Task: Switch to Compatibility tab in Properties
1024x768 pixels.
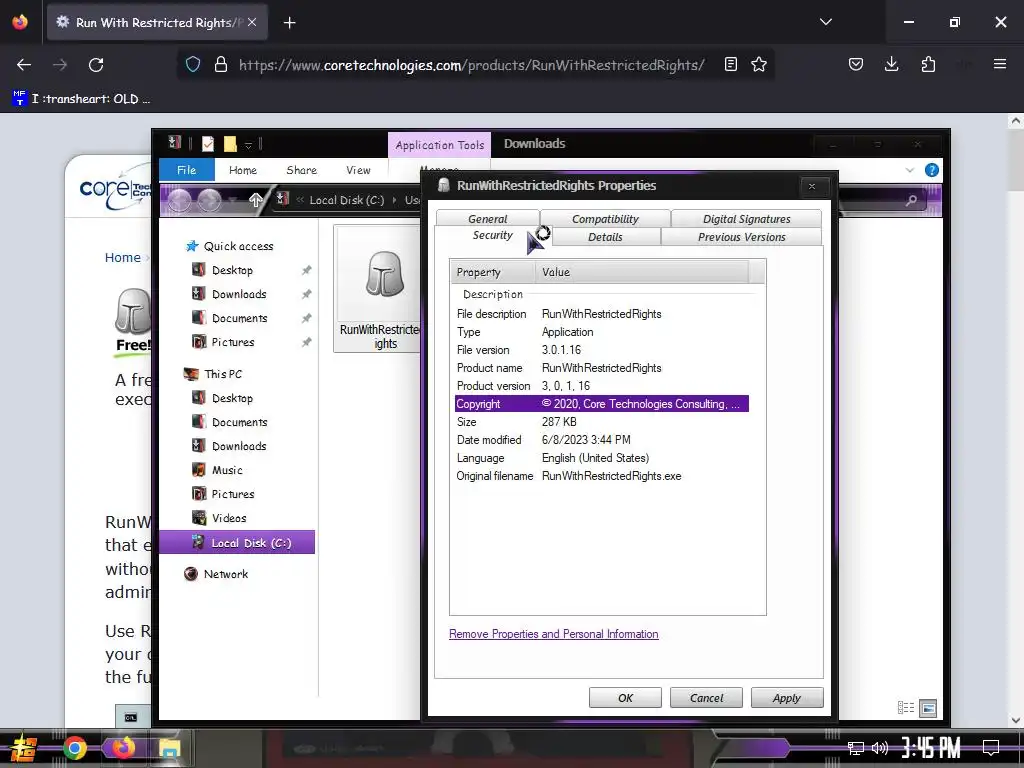Action: point(605,219)
